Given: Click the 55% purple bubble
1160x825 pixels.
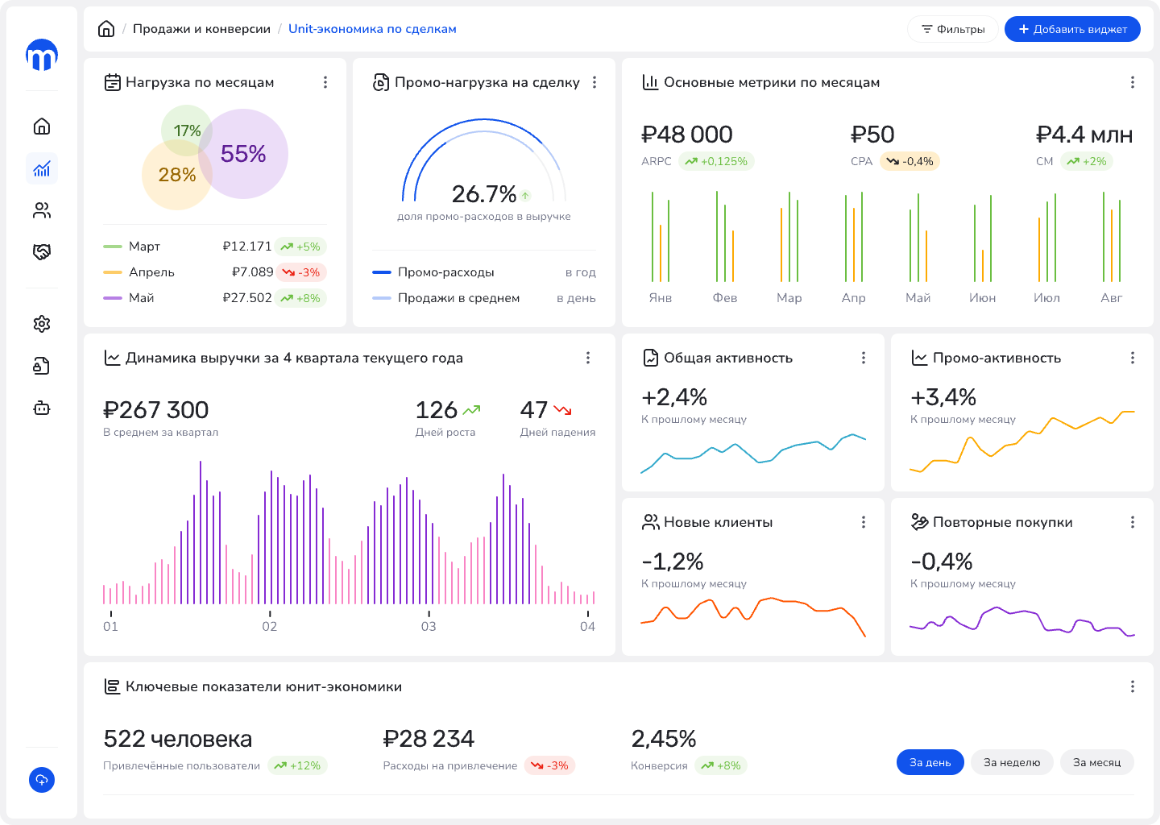Looking at the screenshot, I should (243, 154).
